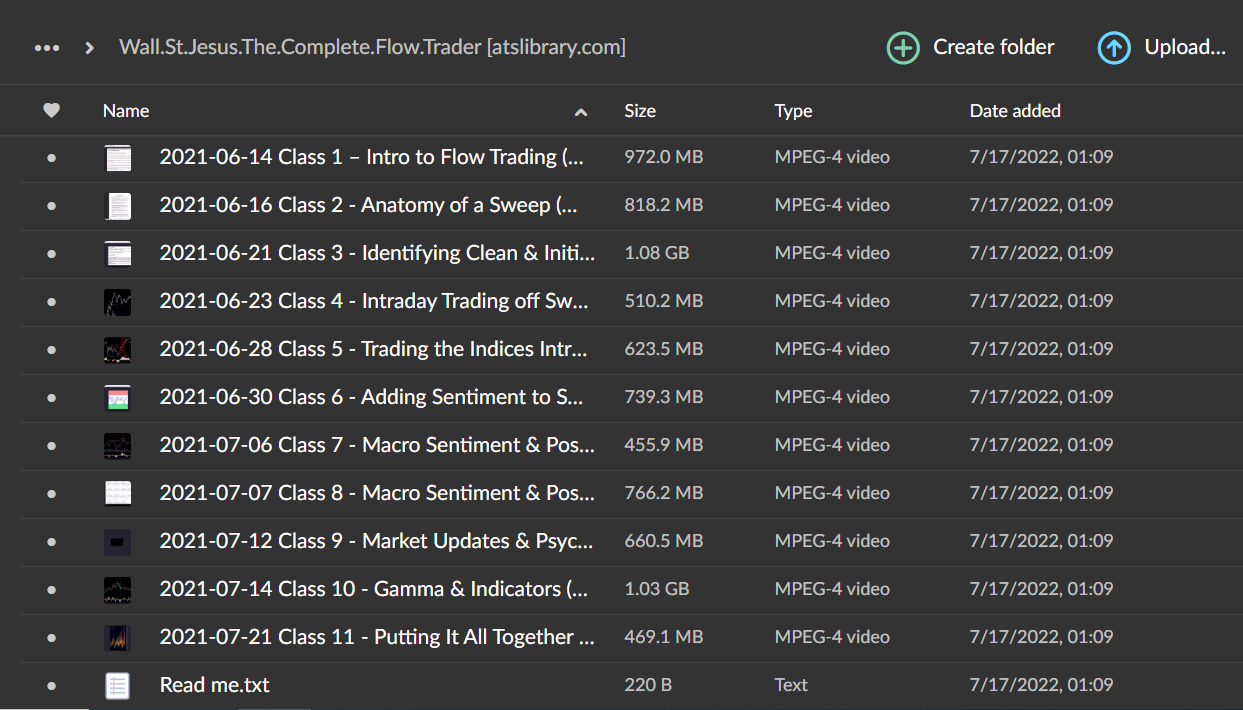Click the waveform thumbnail icon for Class 11
The width and height of the screenshot is (1243, 710).
tap(118, 637)
